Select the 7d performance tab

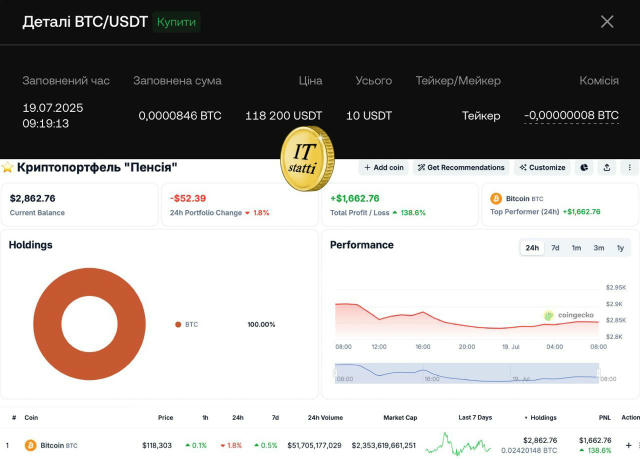[555, 248]
